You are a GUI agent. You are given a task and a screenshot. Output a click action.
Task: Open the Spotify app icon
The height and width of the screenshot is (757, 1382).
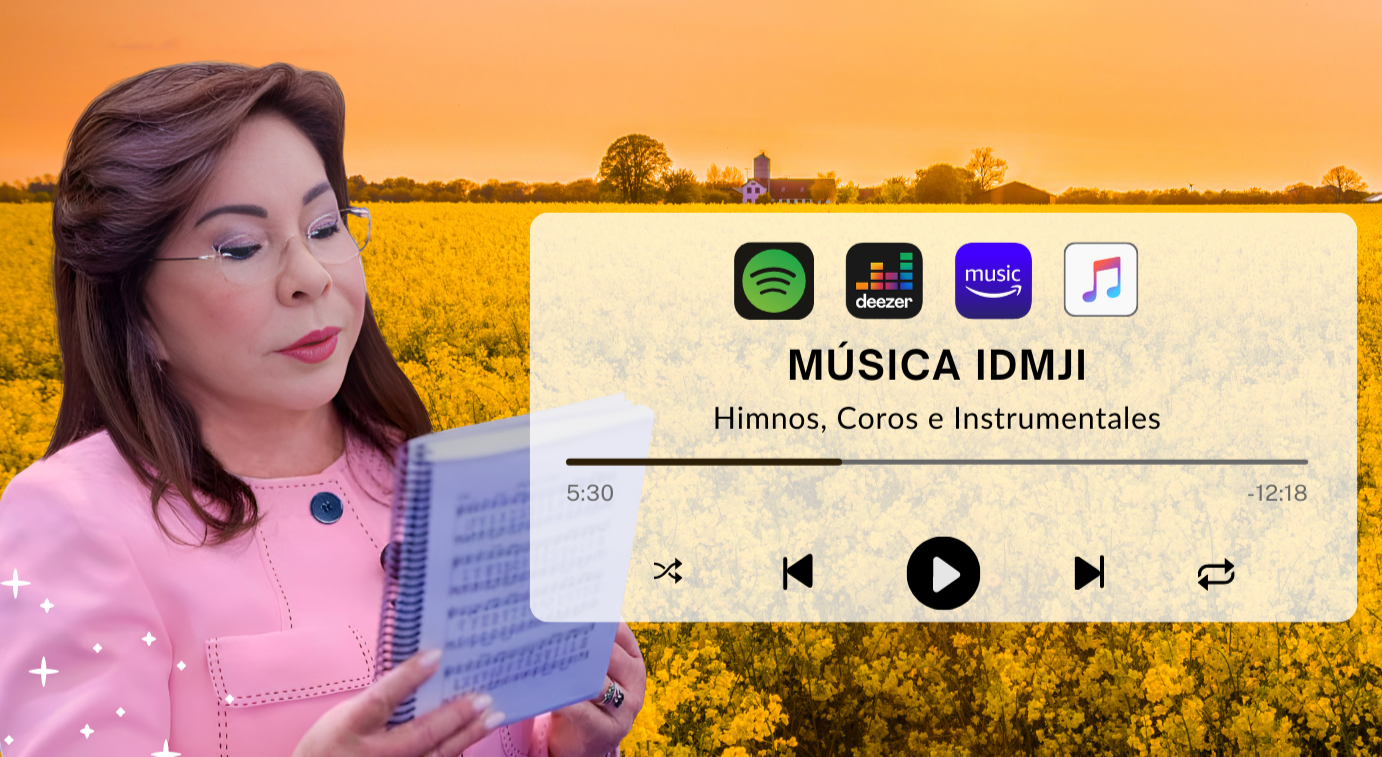tap(774, 280)
